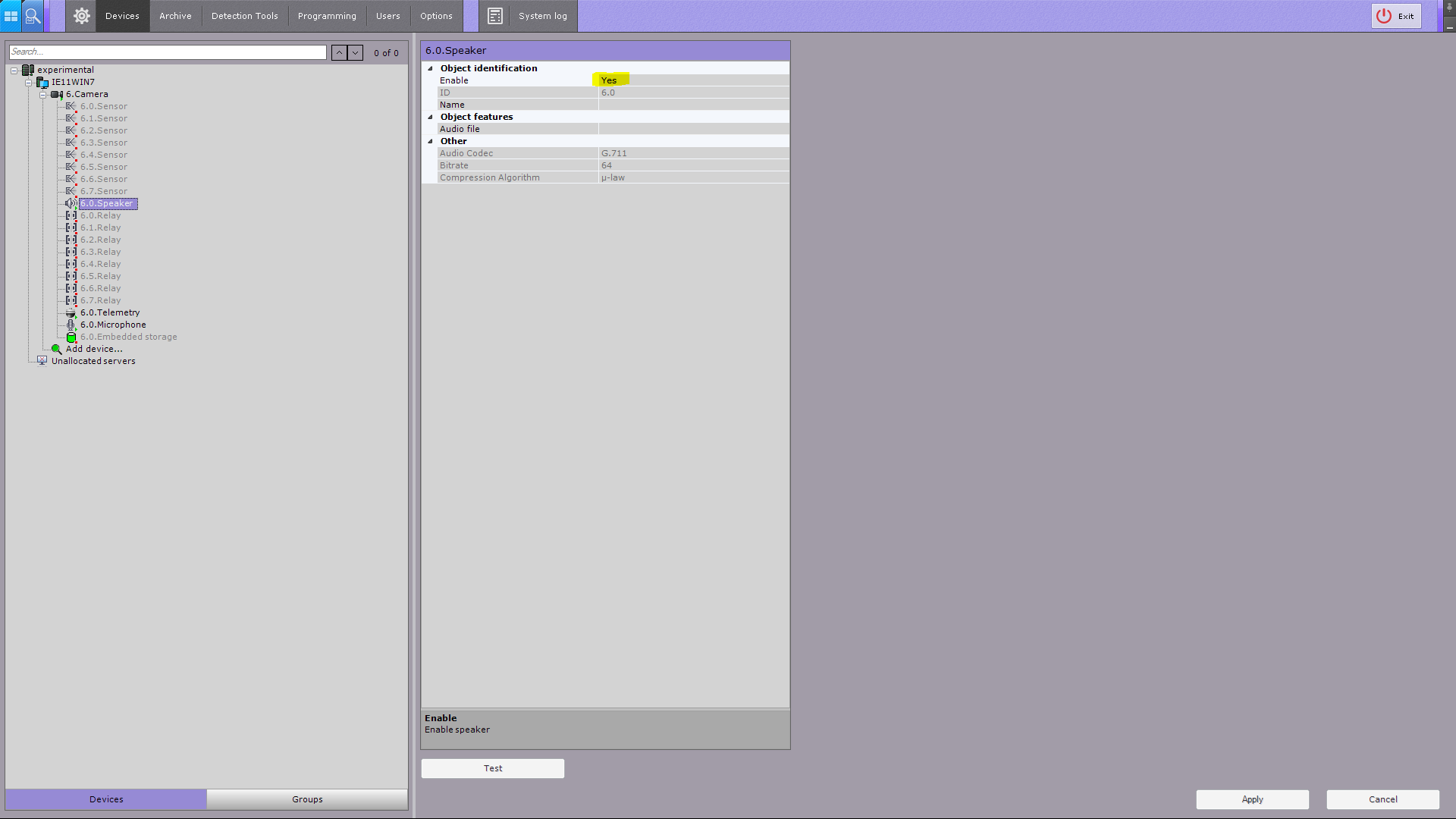Click the settings gear icon
The height and width of the screenshot is (819, 1456).
pos(82,16)
